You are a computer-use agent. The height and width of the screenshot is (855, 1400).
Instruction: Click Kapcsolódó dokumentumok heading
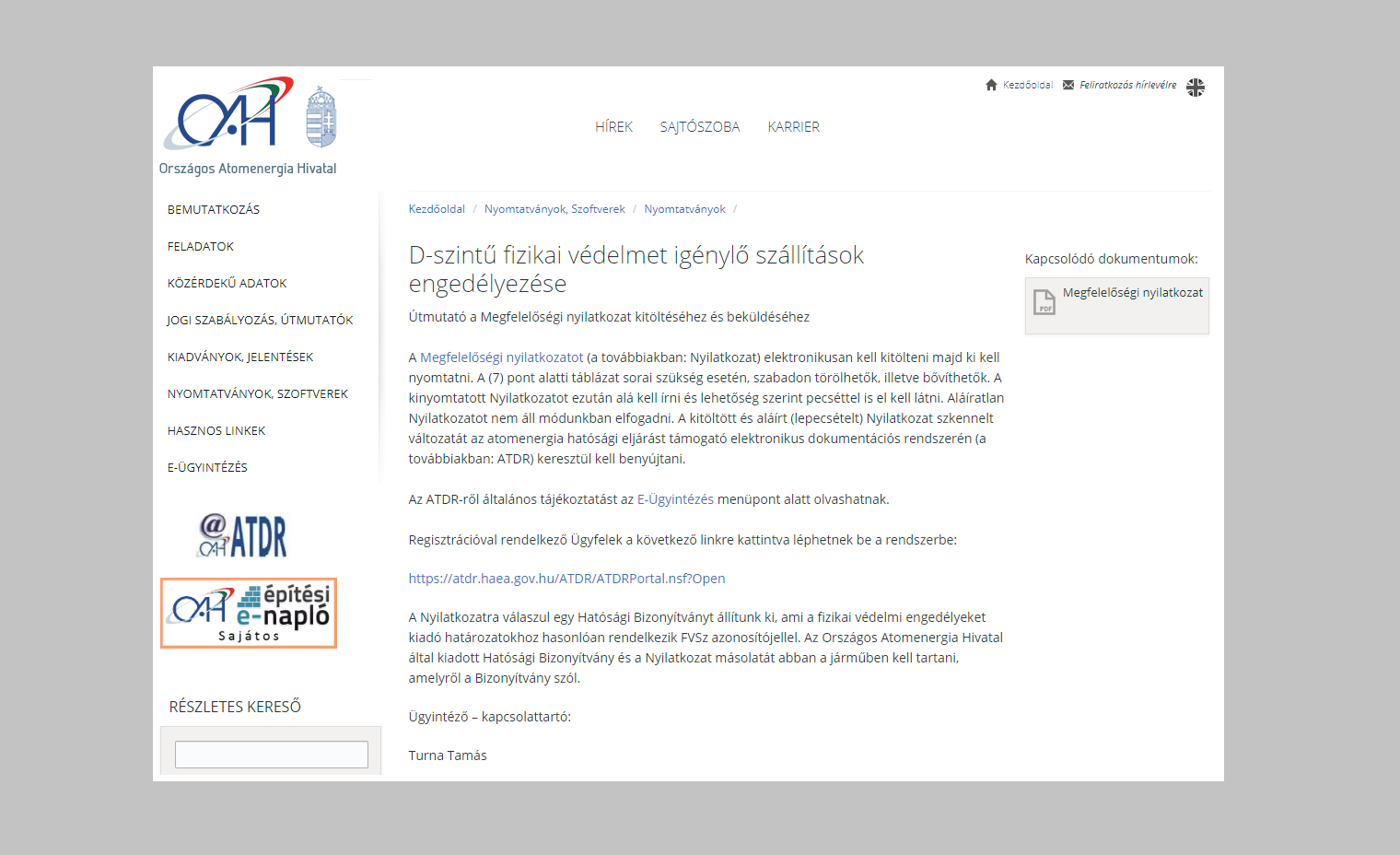point(1112,259)
